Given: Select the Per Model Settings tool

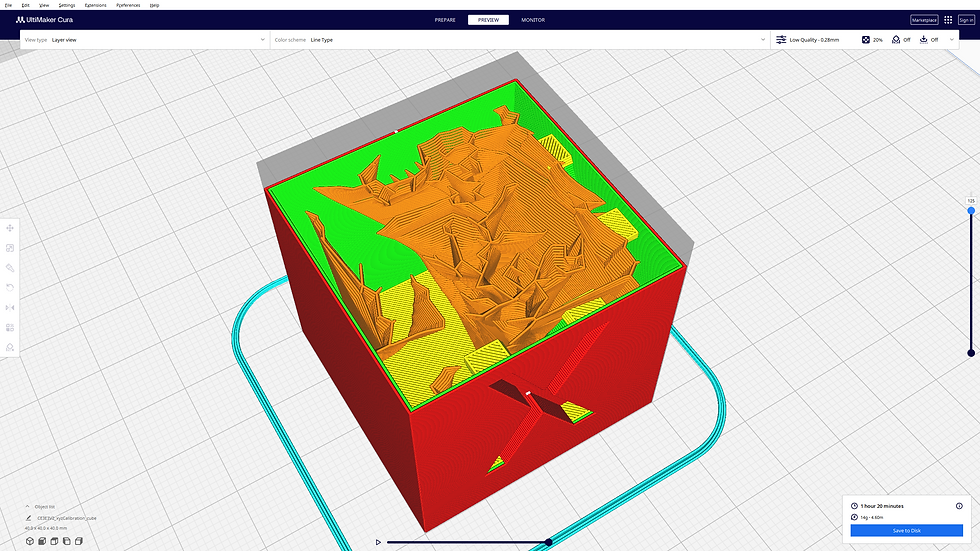Looking at the screenshot, I should (10, 327).
